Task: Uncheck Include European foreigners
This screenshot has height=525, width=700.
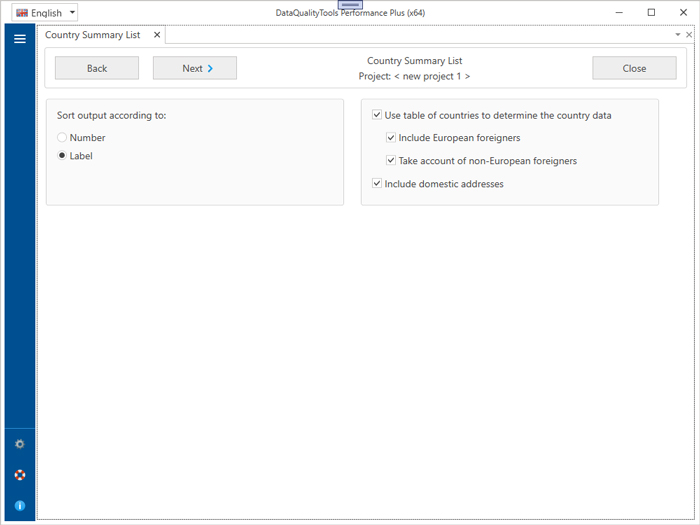Action: coord(391,138)
